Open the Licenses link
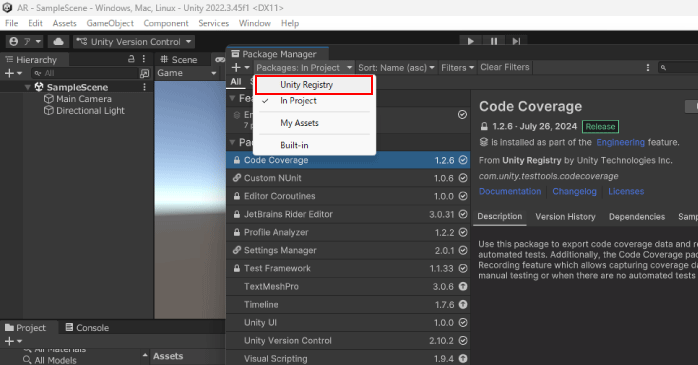Viewport: 698px width, 365px height. coord(626,191)
